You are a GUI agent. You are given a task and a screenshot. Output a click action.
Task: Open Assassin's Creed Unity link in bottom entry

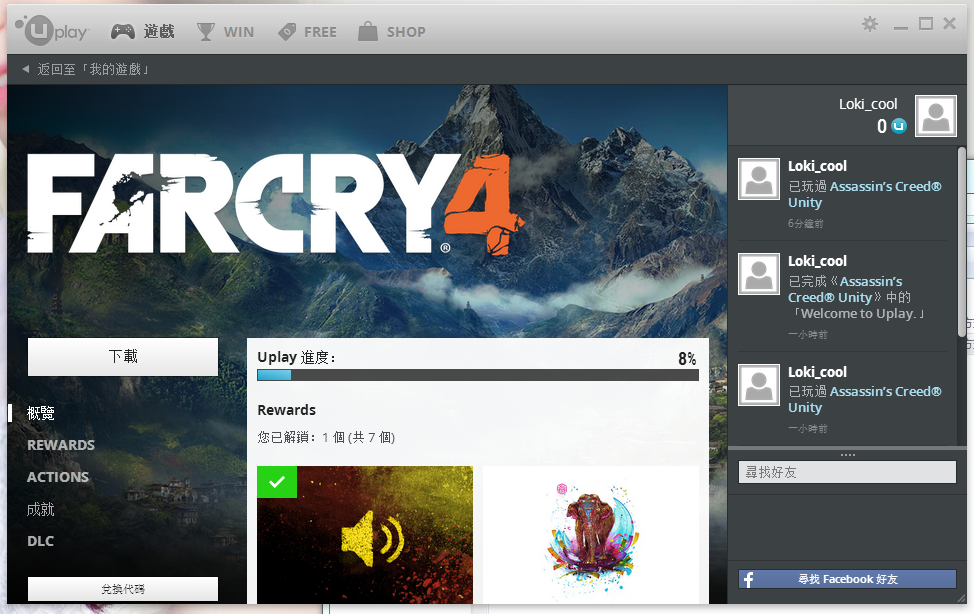pos(865,400)
